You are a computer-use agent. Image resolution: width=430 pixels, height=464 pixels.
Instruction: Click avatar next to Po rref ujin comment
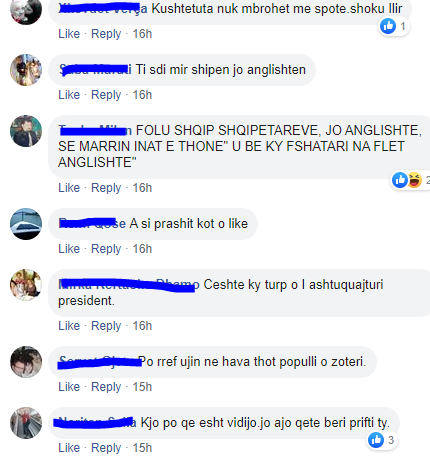(x=26, y=362)
